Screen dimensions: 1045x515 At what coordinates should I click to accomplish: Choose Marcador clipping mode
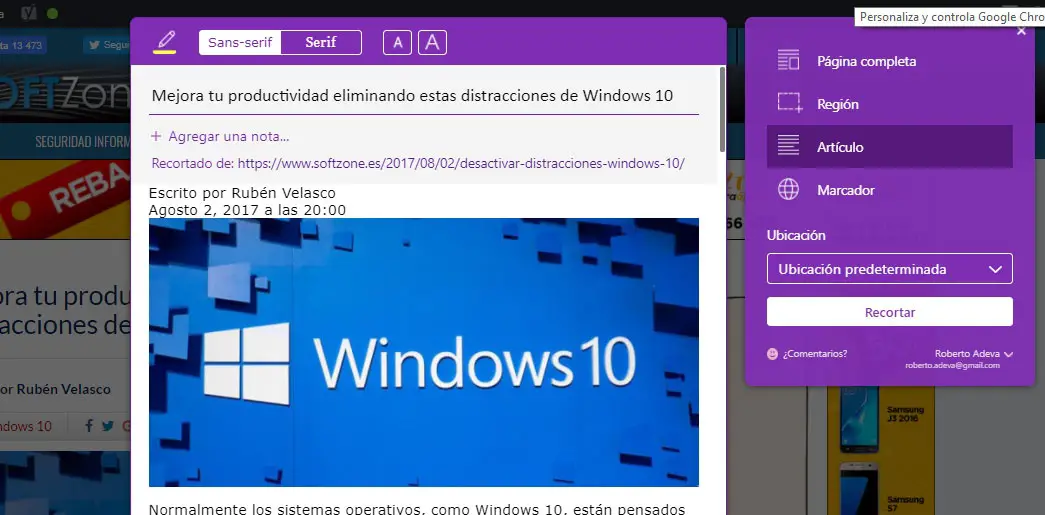890,190
